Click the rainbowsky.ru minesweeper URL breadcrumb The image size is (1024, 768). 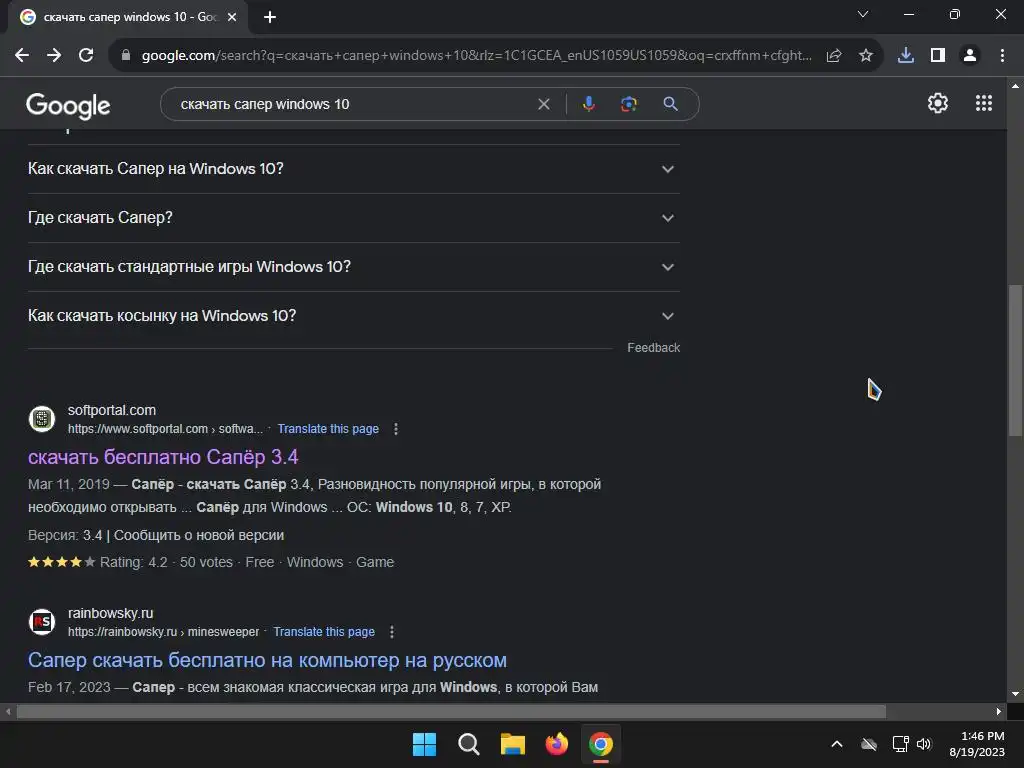pyautogui.click(x=163, y=632)
